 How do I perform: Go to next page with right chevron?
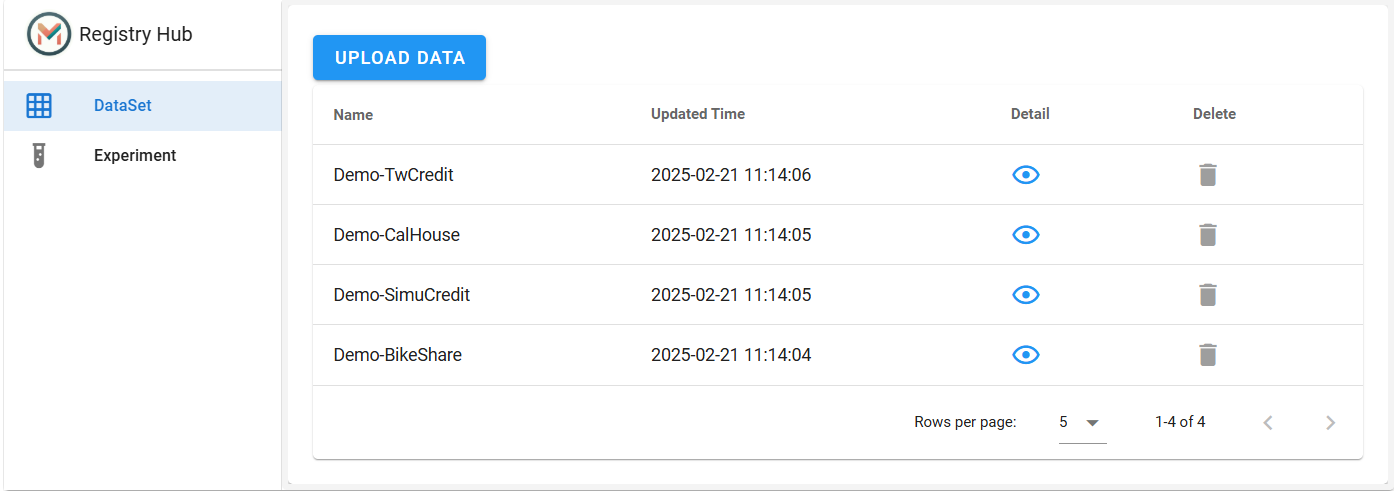[1330, 423]
